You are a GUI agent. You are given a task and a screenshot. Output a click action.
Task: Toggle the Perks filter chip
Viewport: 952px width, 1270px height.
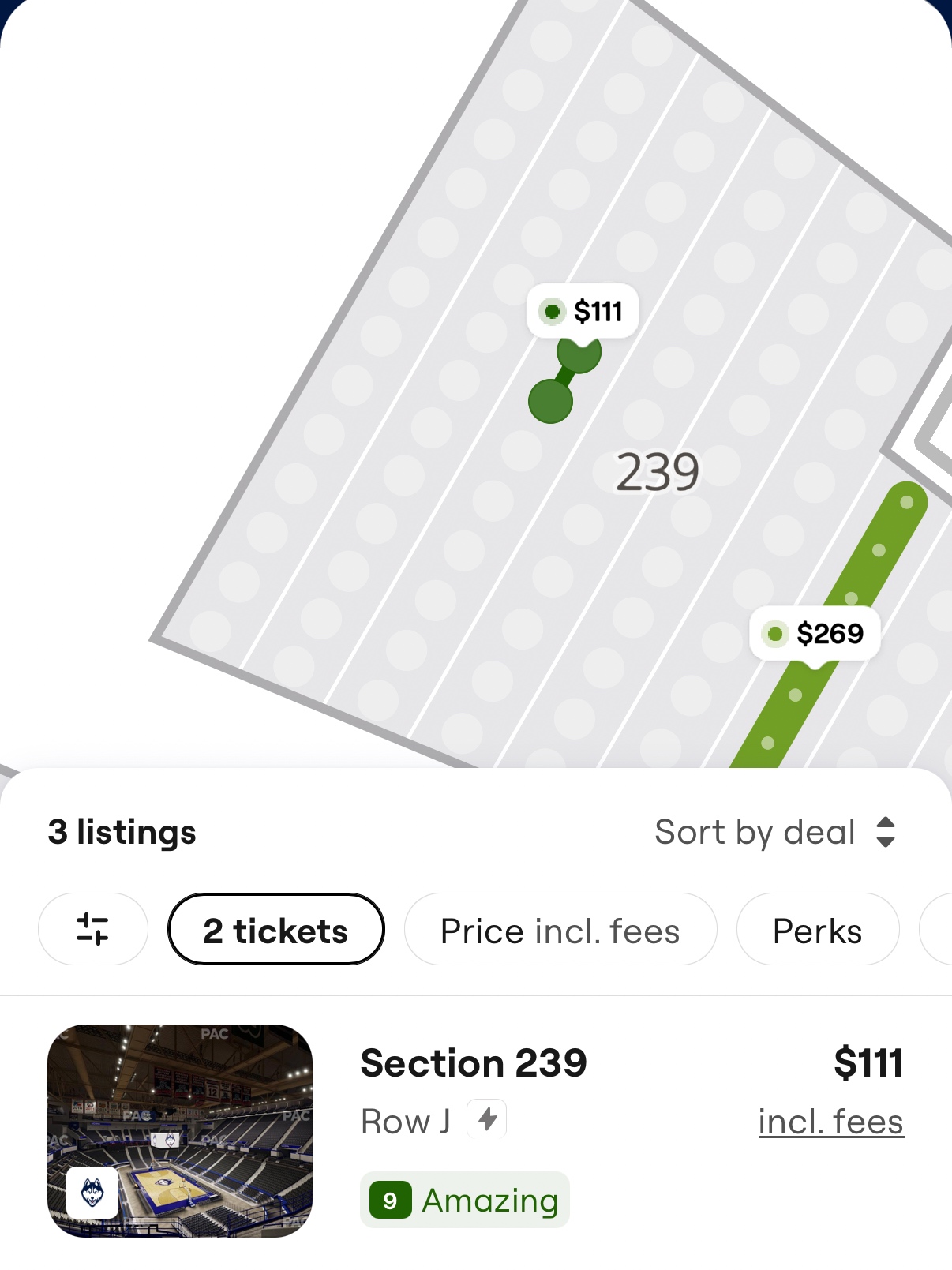pos(817,930)
